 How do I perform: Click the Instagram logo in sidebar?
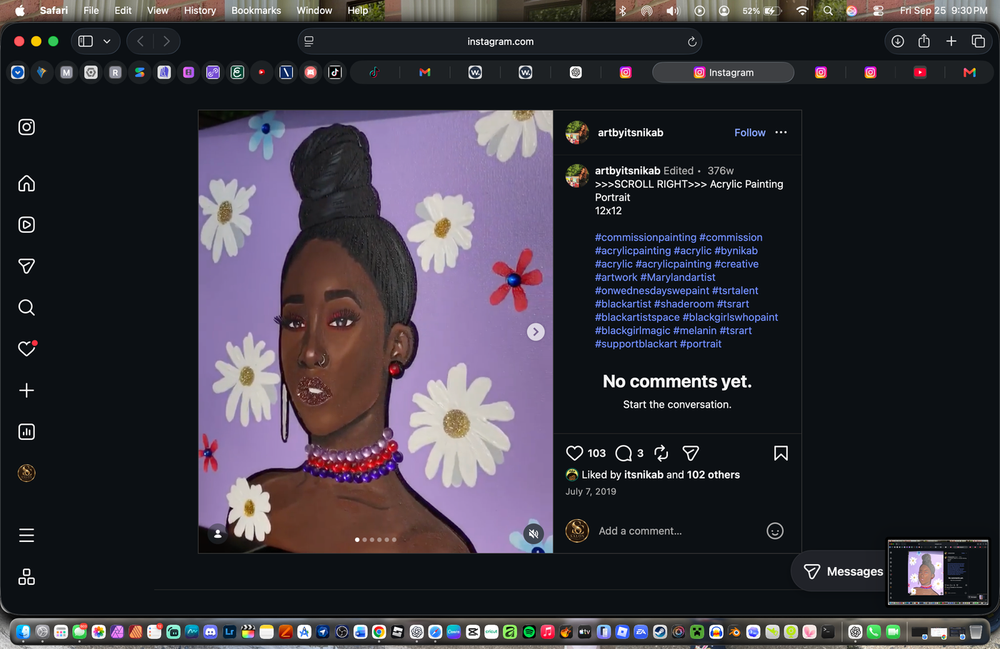coord(26,127)
